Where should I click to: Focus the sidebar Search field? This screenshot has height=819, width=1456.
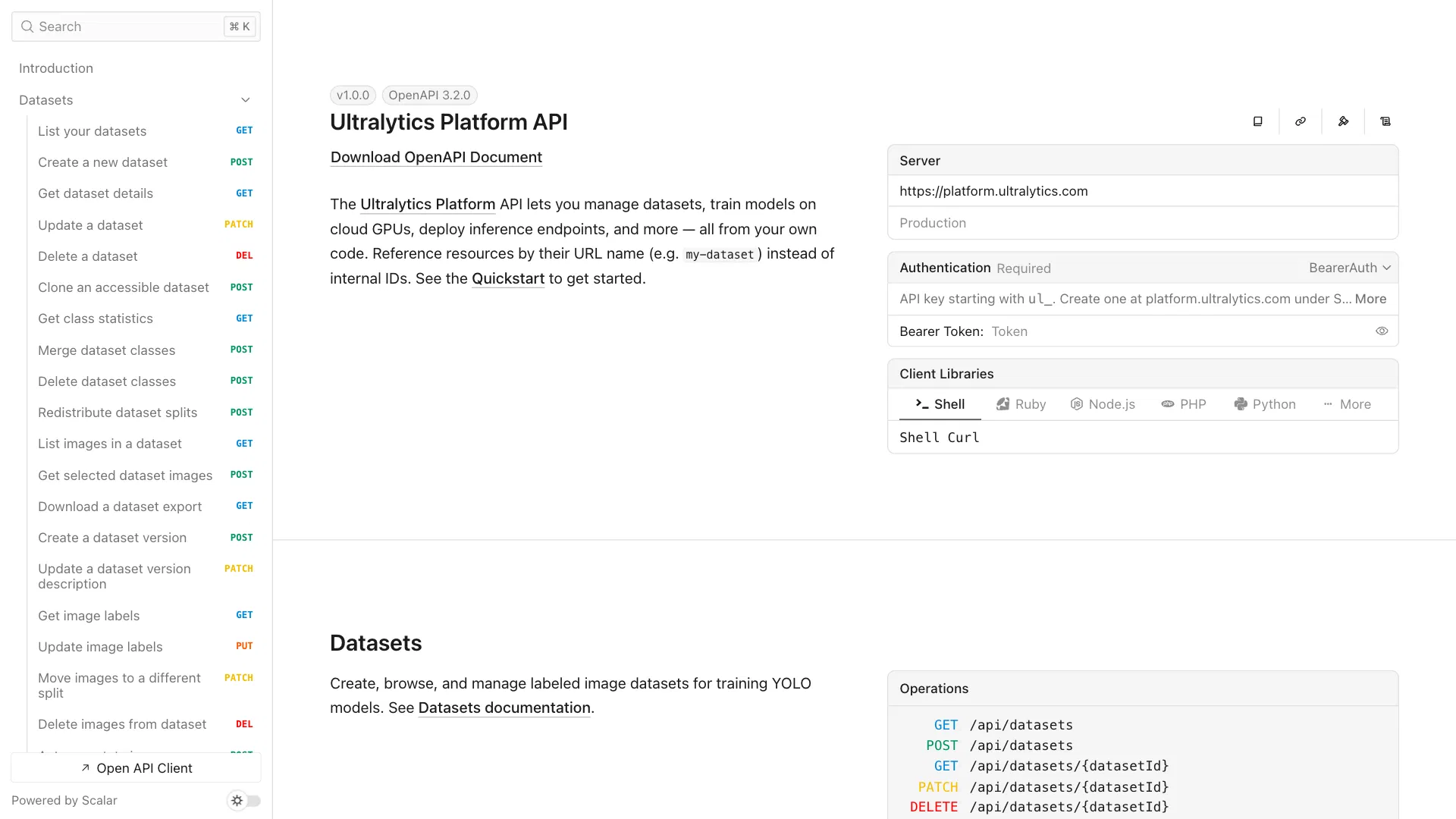[136, 27]
